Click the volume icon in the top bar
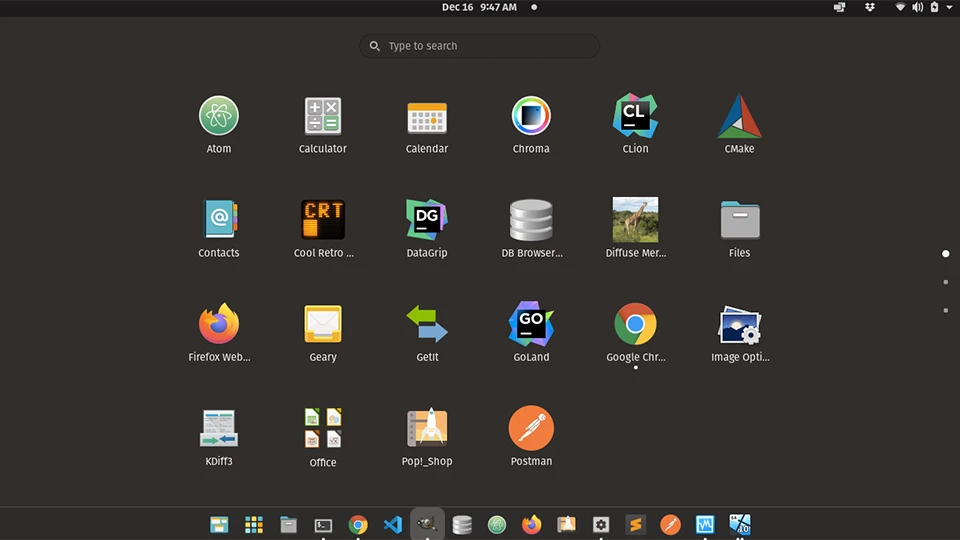The width and height of the screenshot is (960, 540). click(917, 8)
